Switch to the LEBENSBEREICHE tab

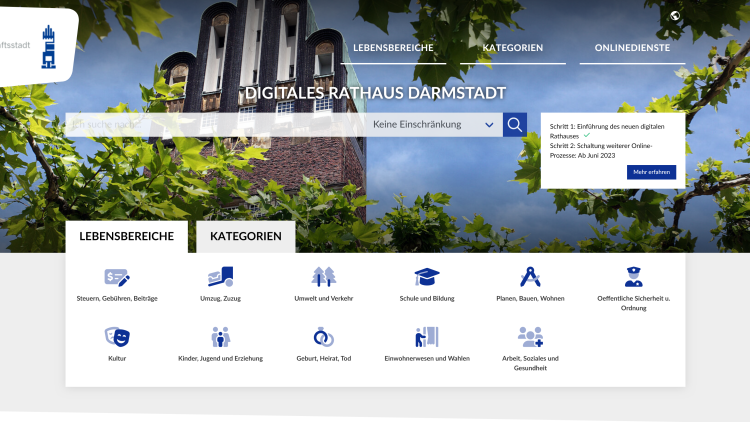pyautogui.click(x=127, y=236)
